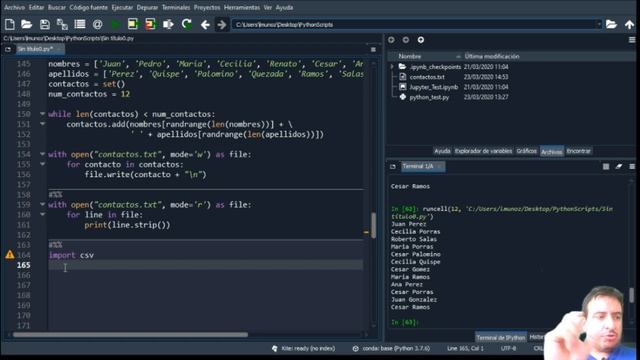640x360 pixels.
Task: Stop kernel square icon in console
Action: (x=606, y=167)
